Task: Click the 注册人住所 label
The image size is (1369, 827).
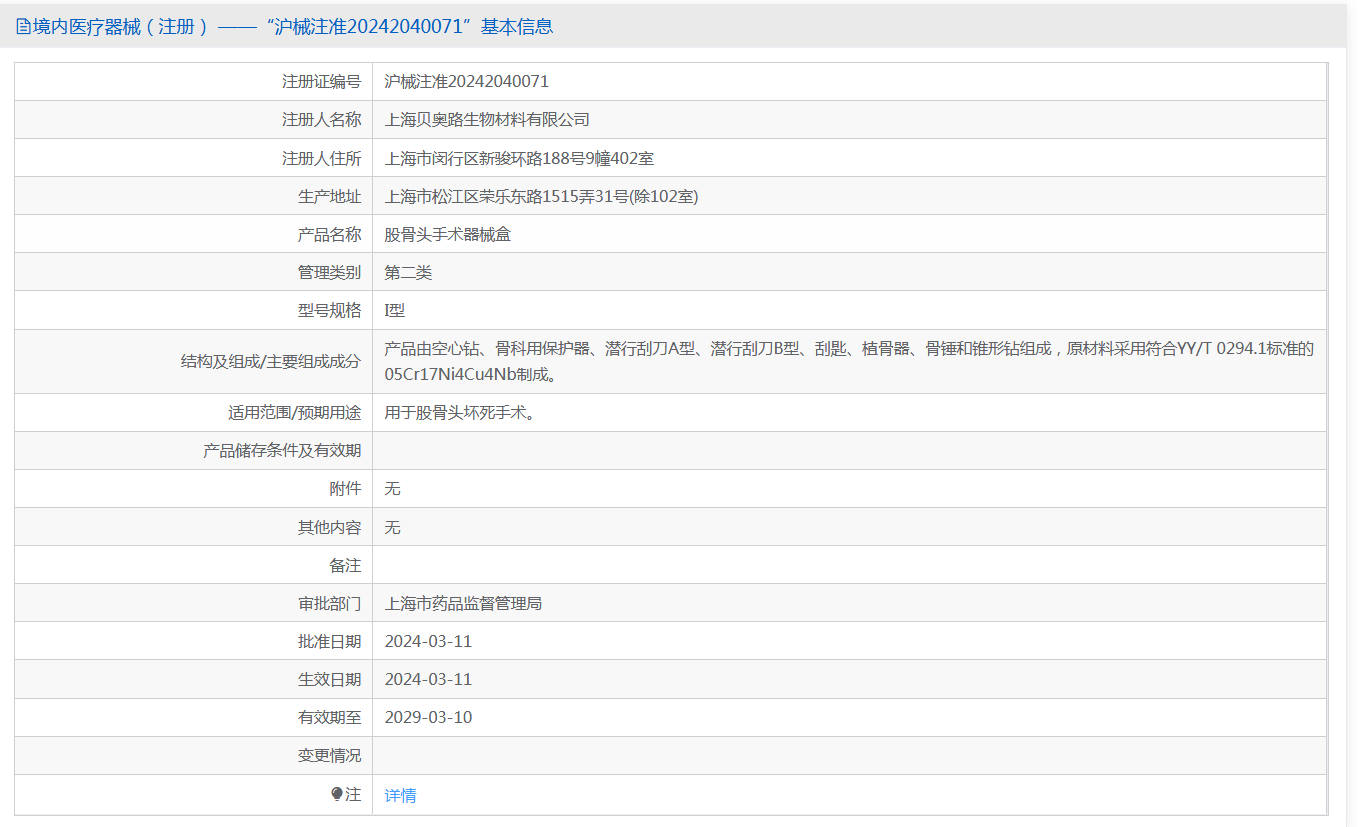Action: coord(321,158)
